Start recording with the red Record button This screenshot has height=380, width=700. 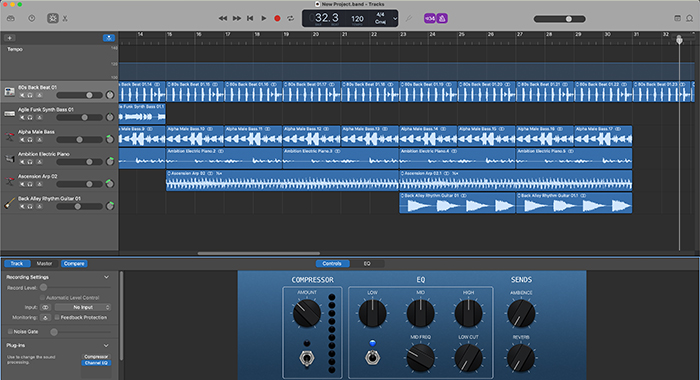pyautogui.click(x=277, y=18)
